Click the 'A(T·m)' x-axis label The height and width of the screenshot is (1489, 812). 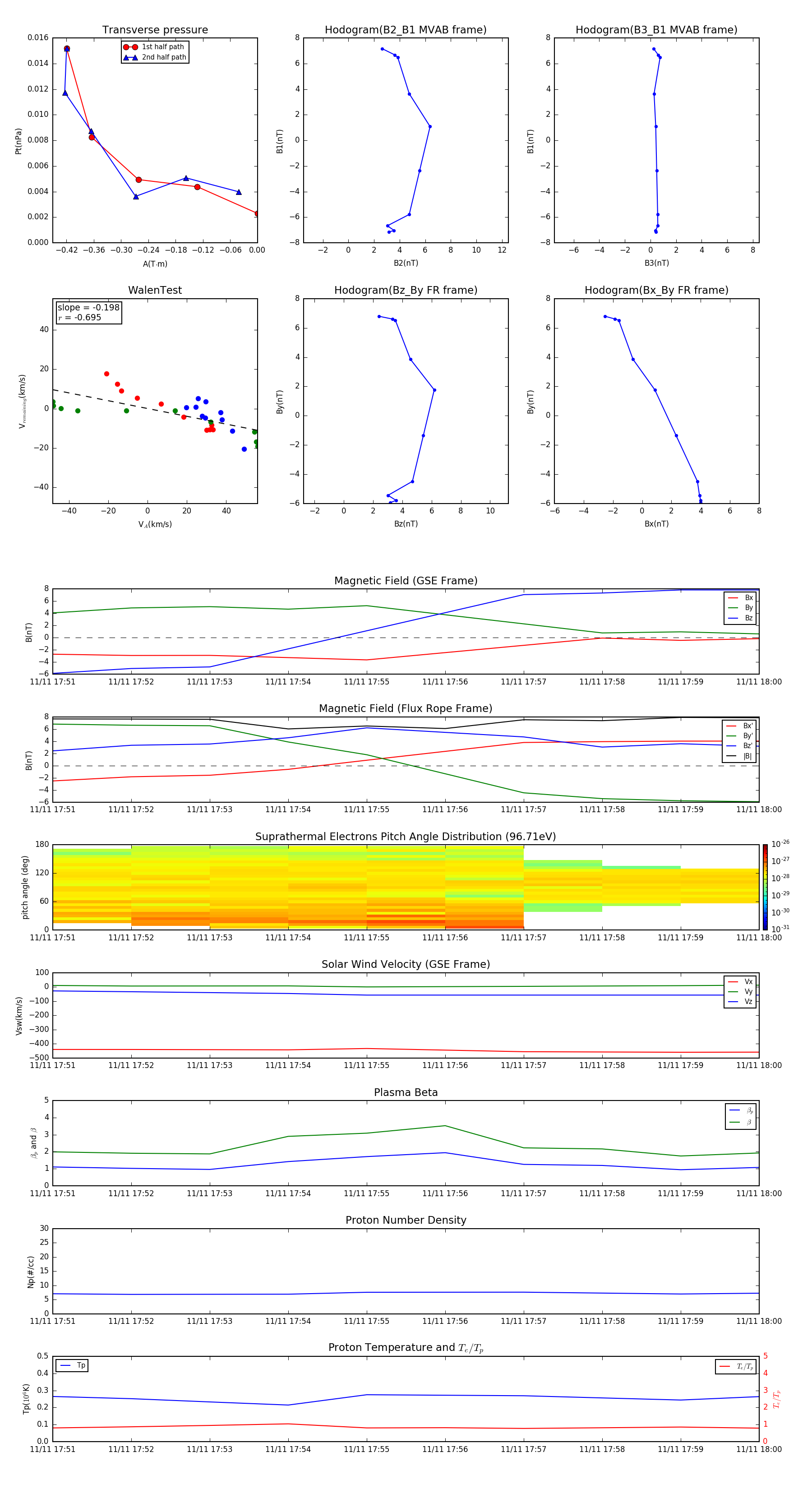155,264
